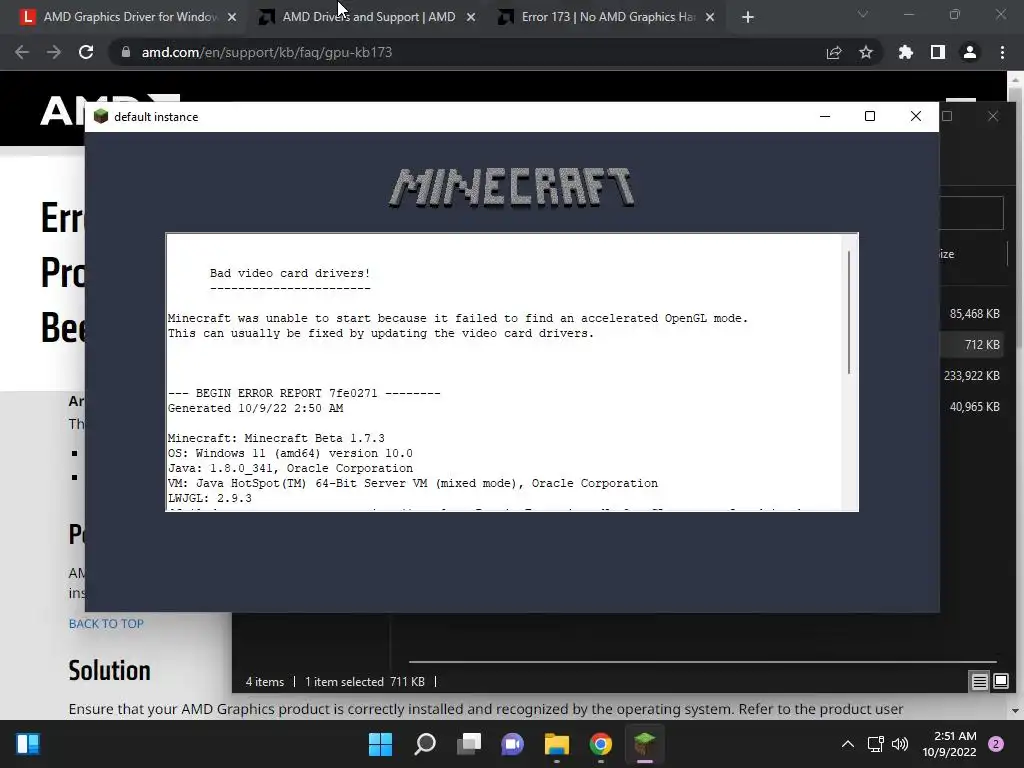Open File Explorer from taskbar
This screenshot has height=768, width=1024.
pyautogui.click(x=556, y=744)
